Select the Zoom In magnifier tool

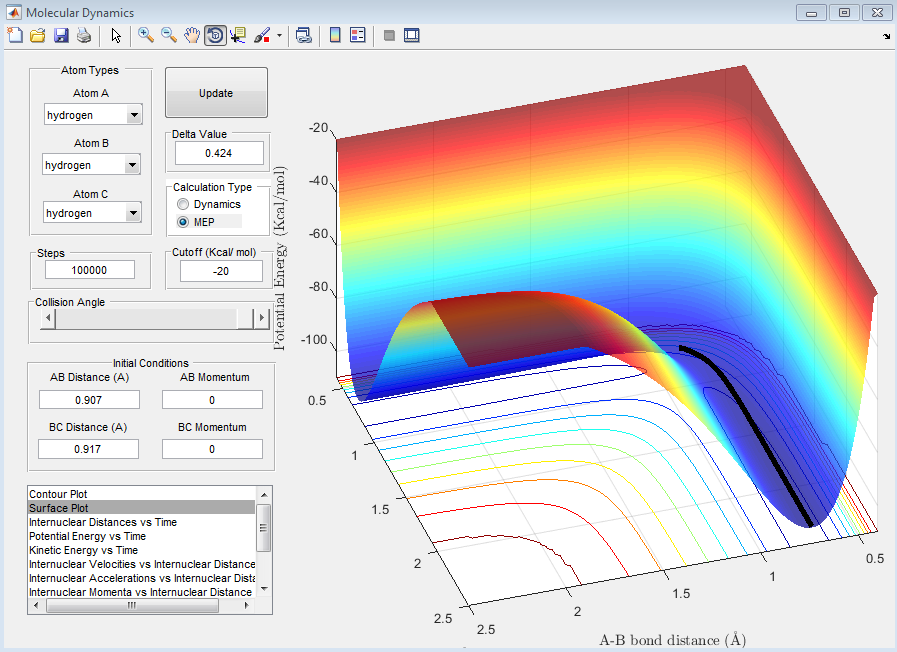point(146,36)
